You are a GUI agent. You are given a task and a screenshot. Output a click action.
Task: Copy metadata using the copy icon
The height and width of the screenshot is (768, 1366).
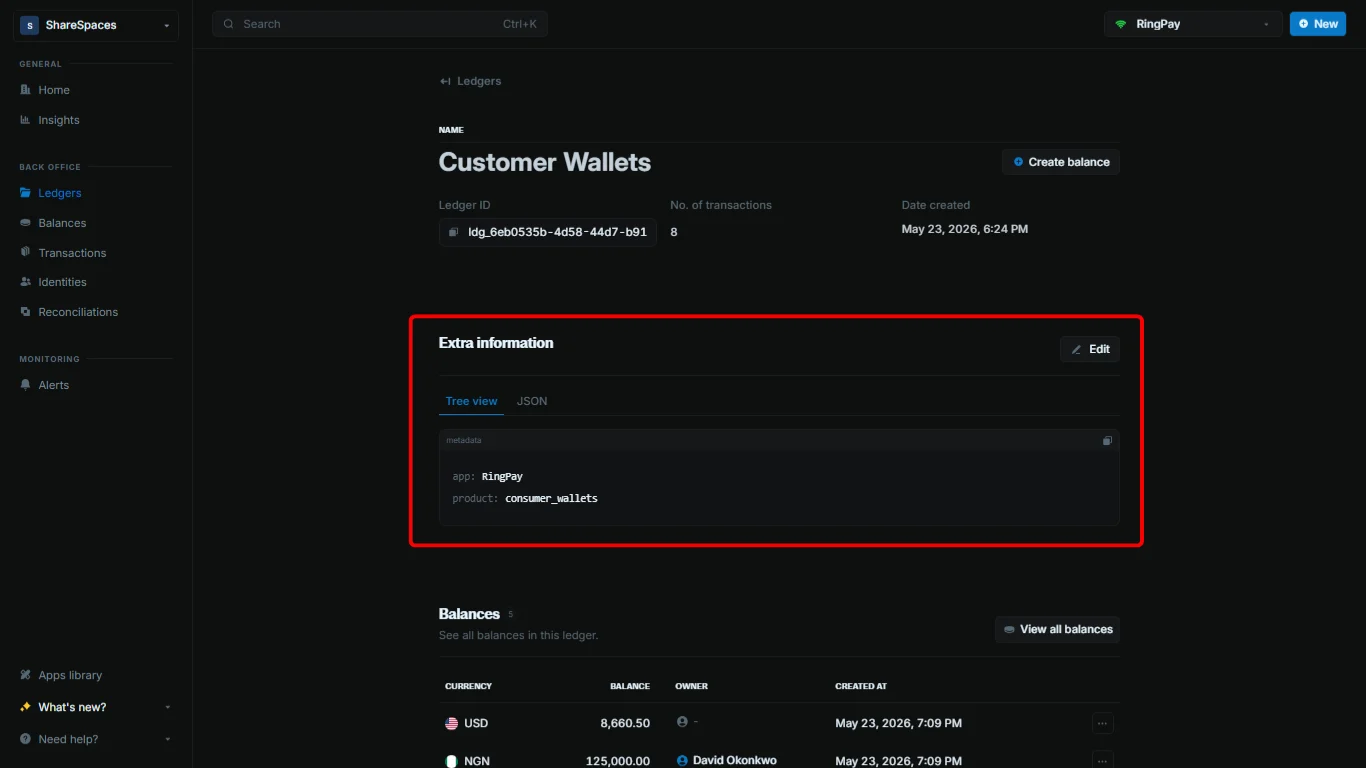tap(1107, 440)
